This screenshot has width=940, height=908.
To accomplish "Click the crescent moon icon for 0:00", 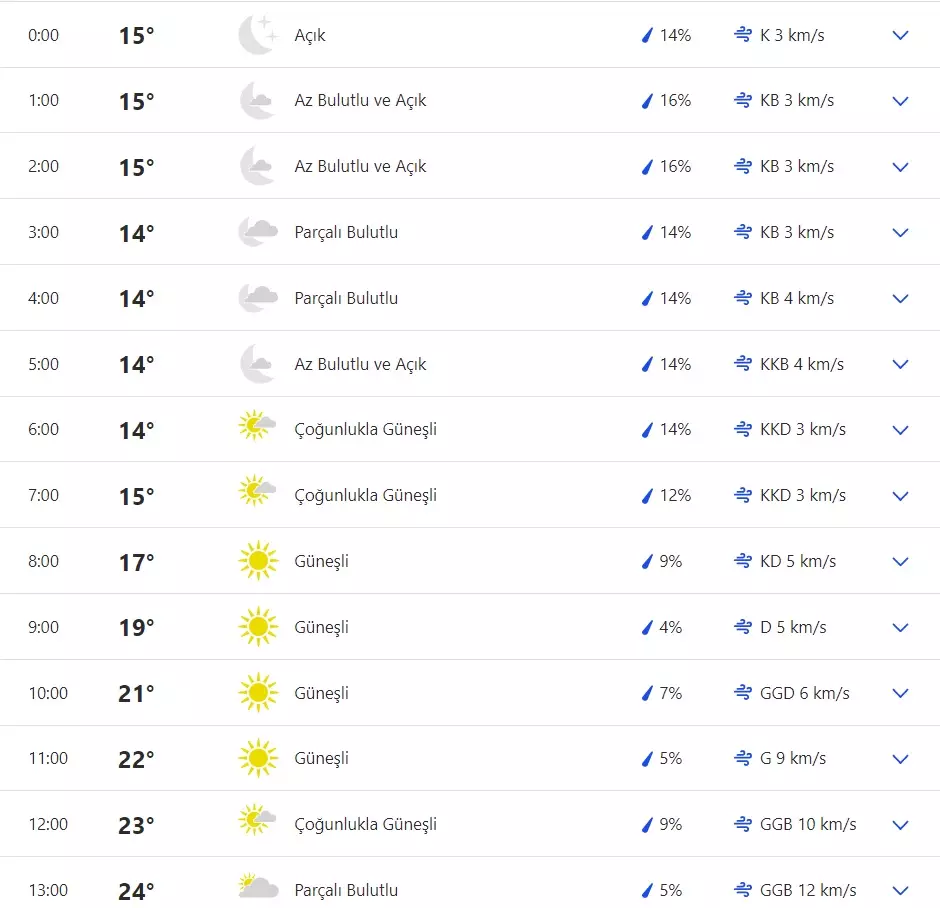I will (257, 34).
